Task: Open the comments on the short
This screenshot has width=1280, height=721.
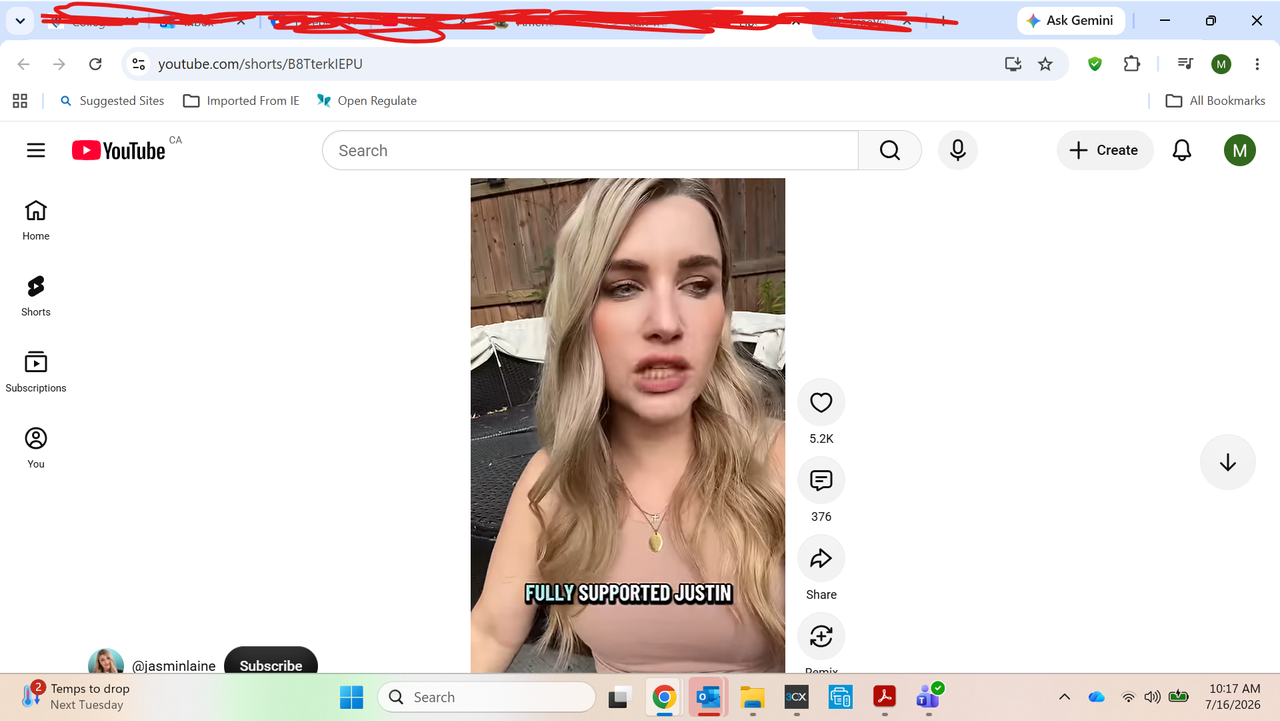Action: tap(821, 480)
